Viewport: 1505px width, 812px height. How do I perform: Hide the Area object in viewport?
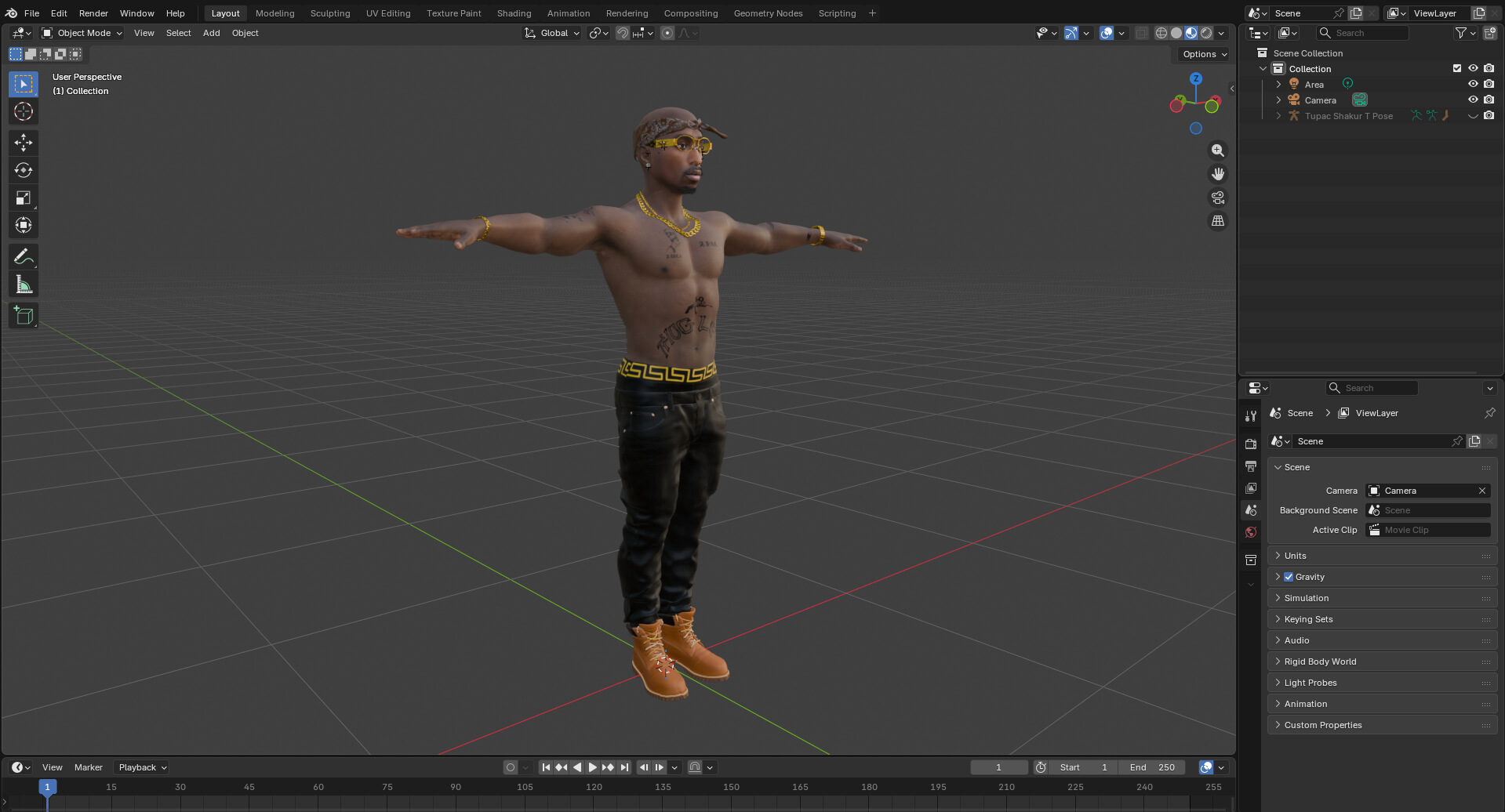(1473, 84)
